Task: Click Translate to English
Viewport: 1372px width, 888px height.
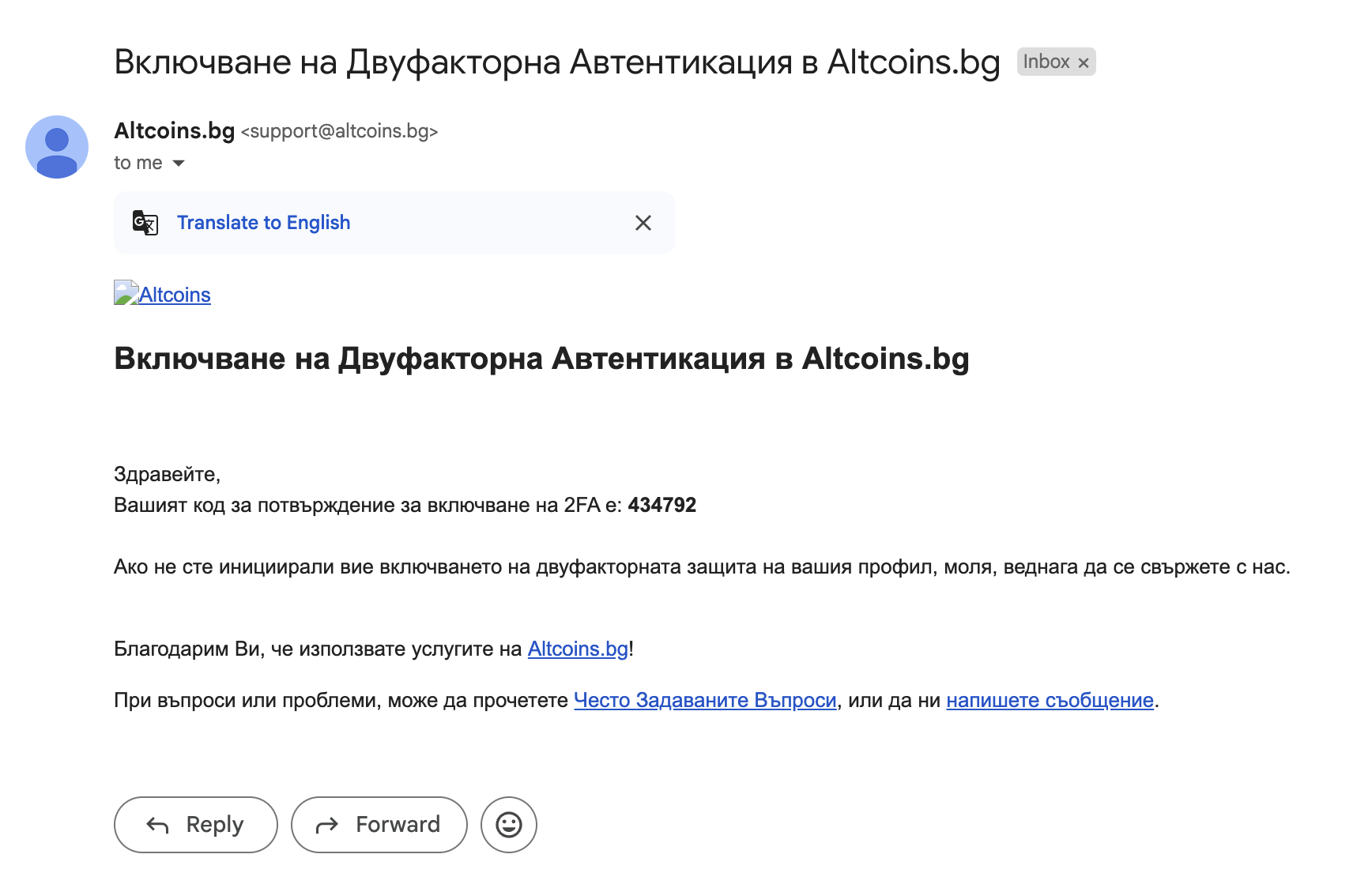Action: click(263, 223)
